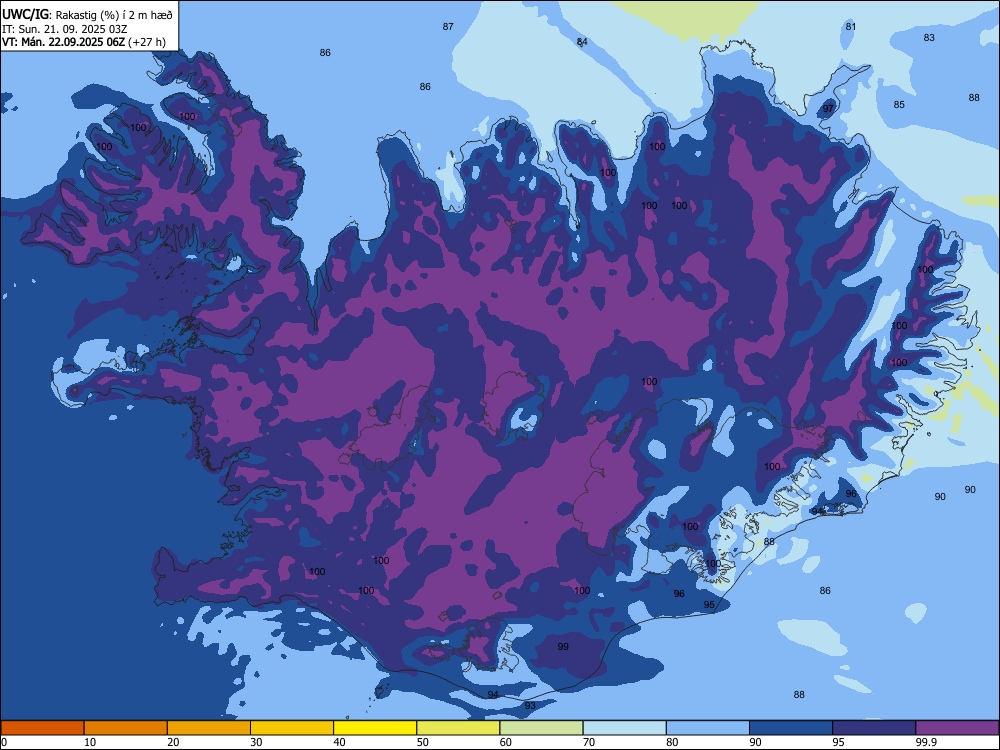This screenshot has height=750, width=1000.
Task: Click the '93' humidity value off the south coast
Action: pyautogui.click(x=531, y=705)
